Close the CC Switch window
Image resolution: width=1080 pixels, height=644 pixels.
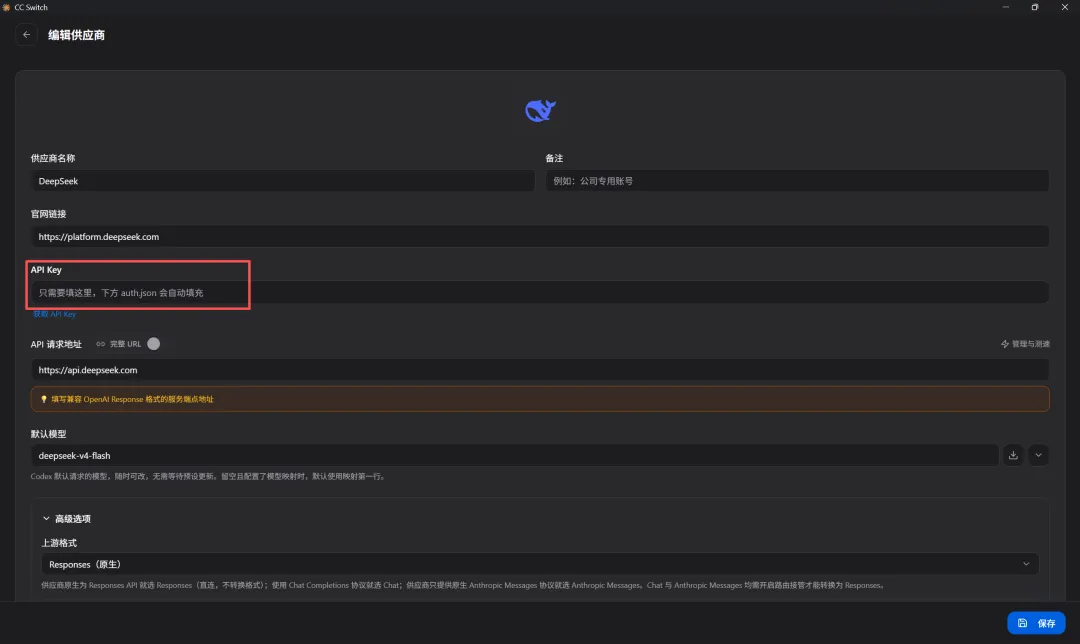[1064, 7]
